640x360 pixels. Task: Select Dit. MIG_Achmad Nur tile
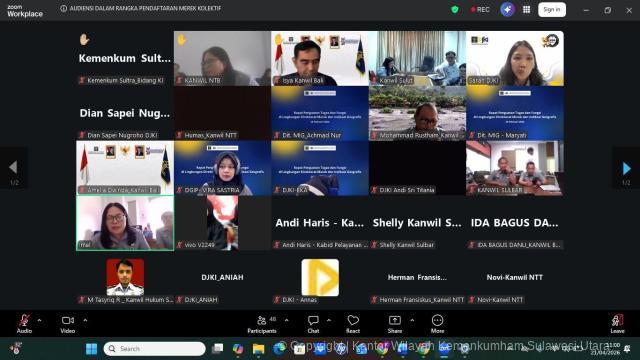(x=320, y=113)
